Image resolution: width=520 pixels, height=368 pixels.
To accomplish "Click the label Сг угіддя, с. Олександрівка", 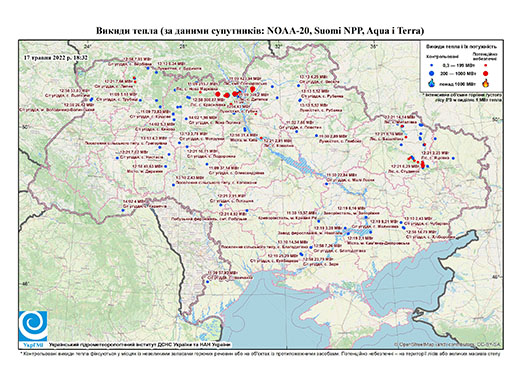I will [237, 173].
